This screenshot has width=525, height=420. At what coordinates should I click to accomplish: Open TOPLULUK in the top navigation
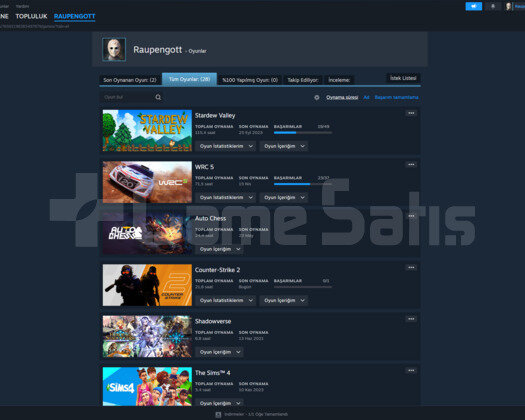tap(31, 16)
